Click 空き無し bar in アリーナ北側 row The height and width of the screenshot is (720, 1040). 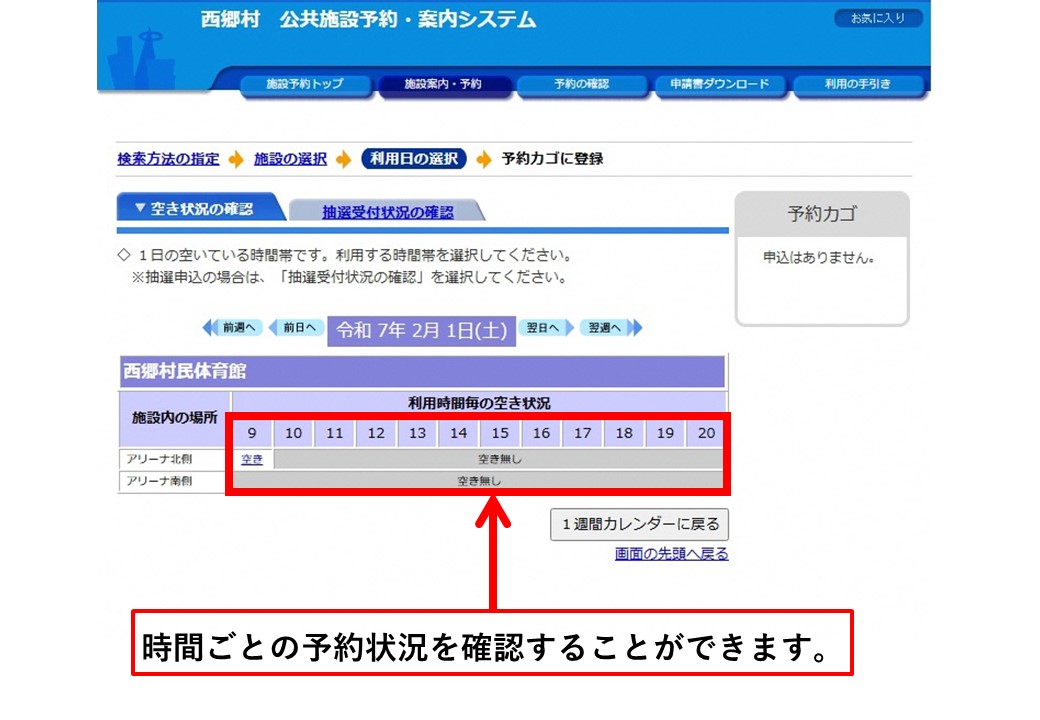[x=499, y=459]
